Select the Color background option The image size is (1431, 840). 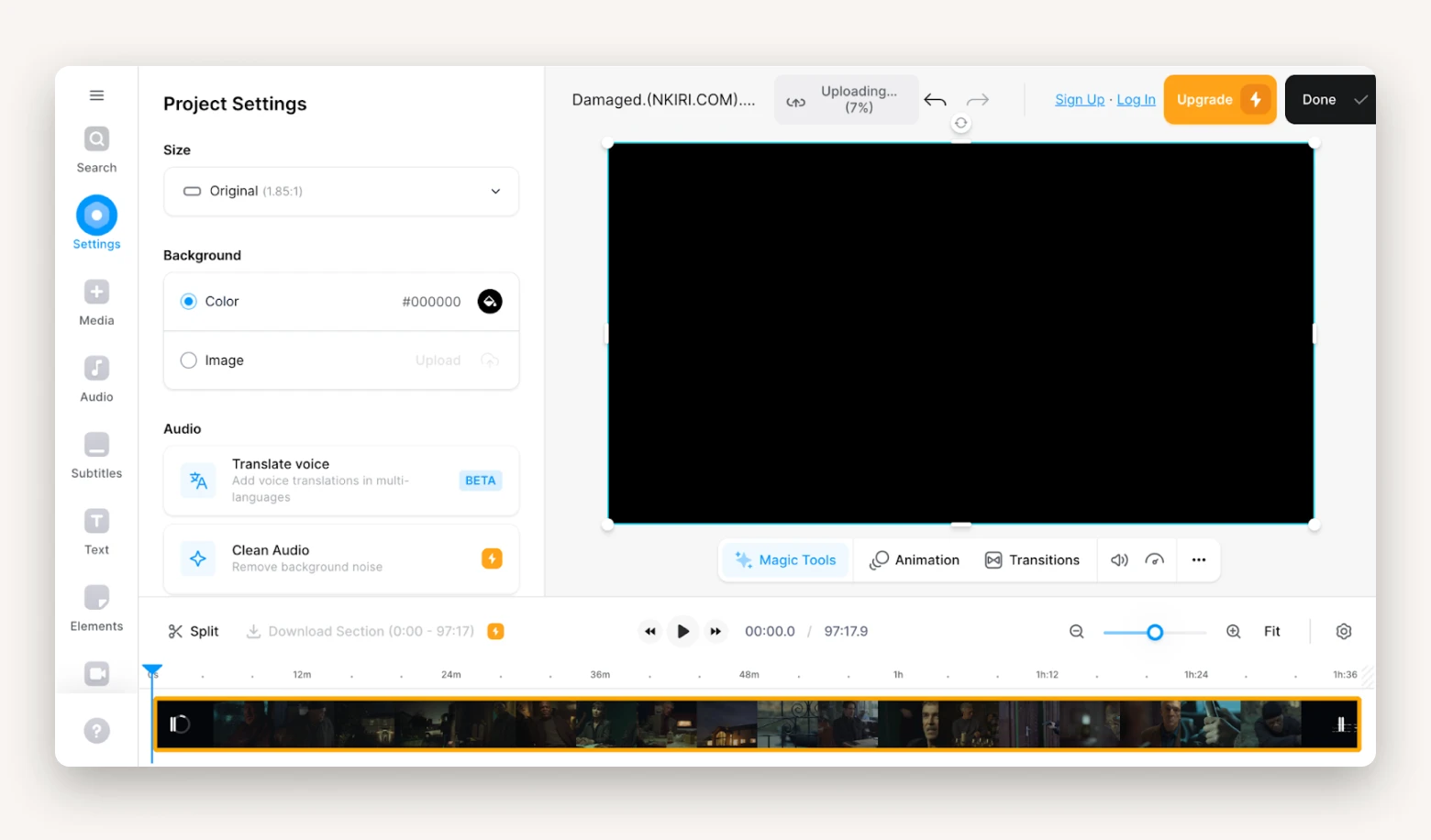pos(188,301)
